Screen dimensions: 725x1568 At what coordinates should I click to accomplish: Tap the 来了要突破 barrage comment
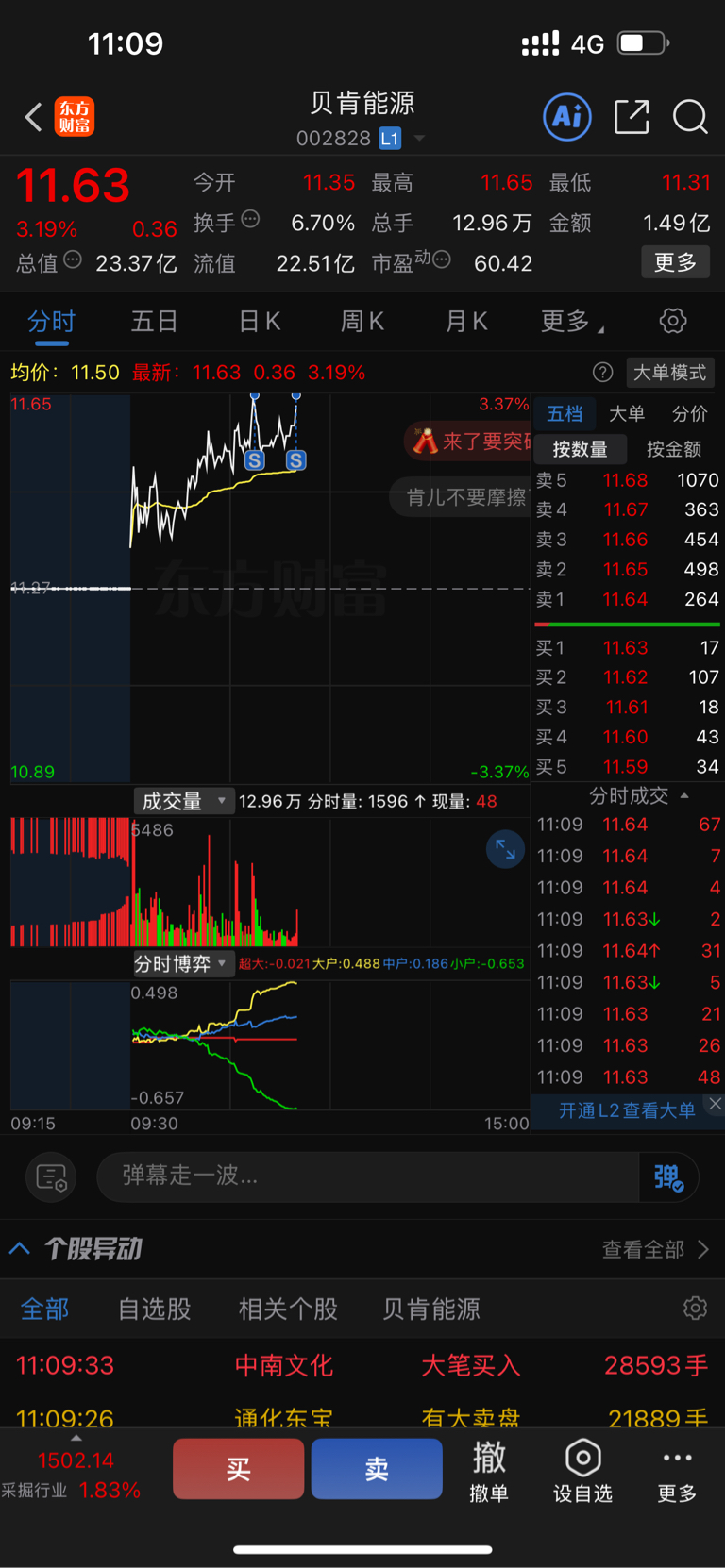[469, 441]
